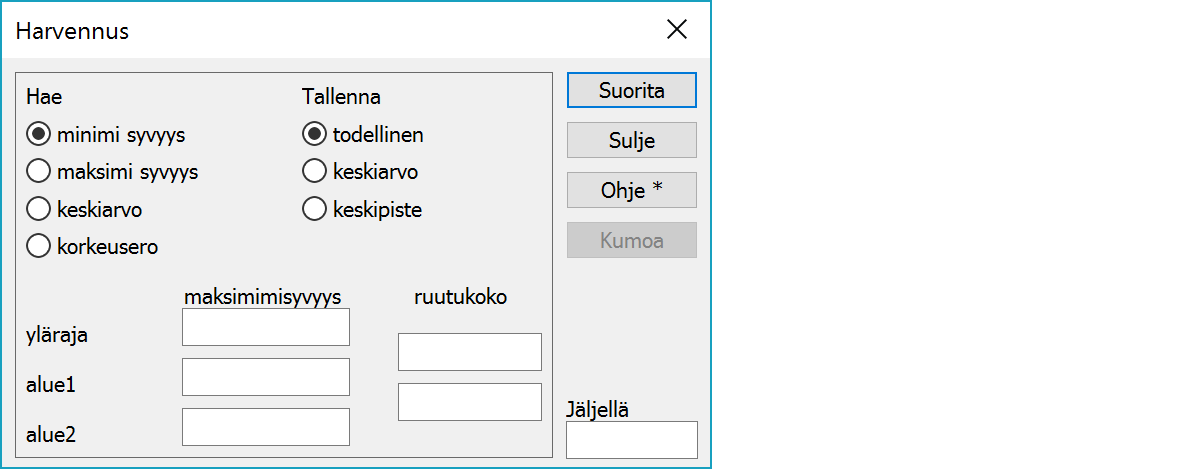Select todellinen under Tallenna

314,134
